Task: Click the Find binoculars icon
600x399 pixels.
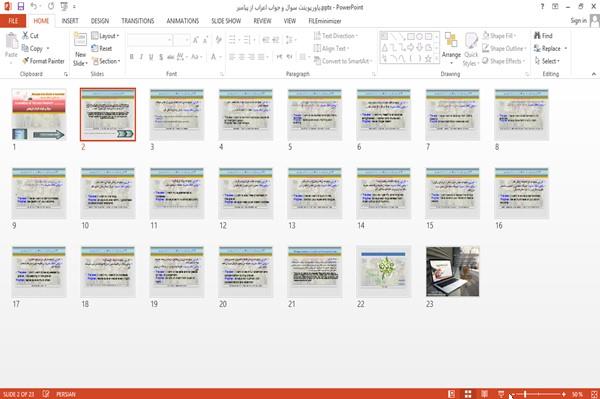Action: pyautogui.click(x=538, y=36)
